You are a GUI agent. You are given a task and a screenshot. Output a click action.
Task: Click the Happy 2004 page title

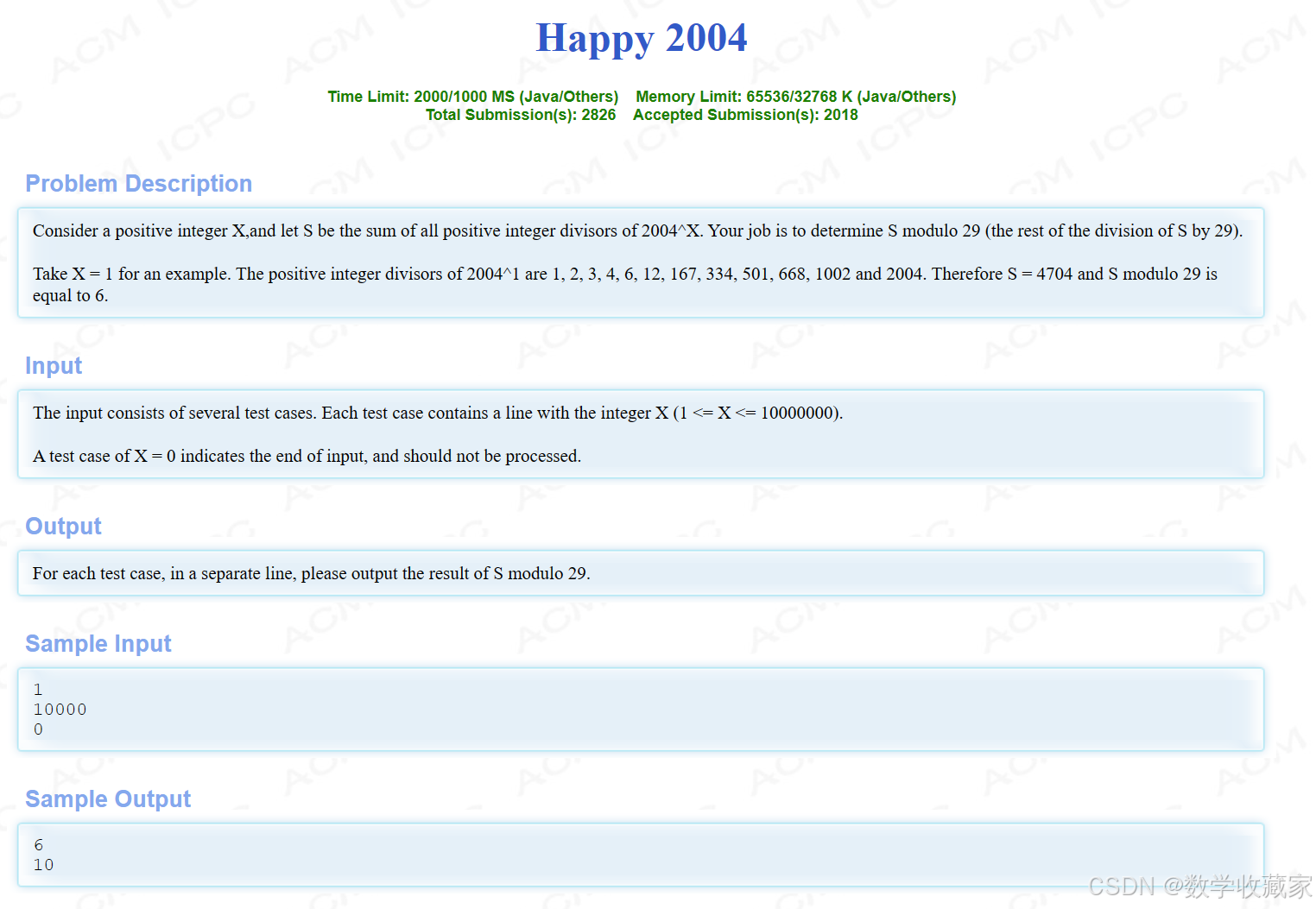642,38
